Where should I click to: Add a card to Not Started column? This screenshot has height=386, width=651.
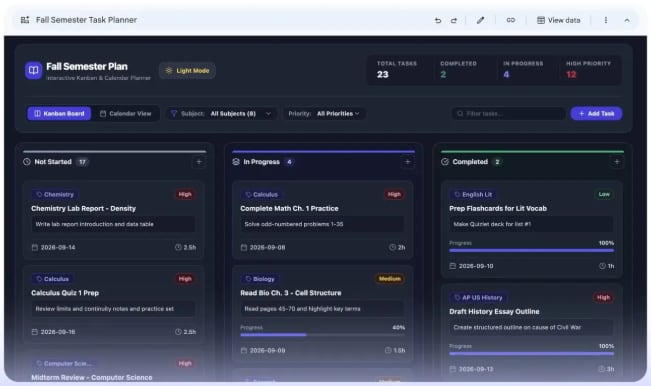199,162
